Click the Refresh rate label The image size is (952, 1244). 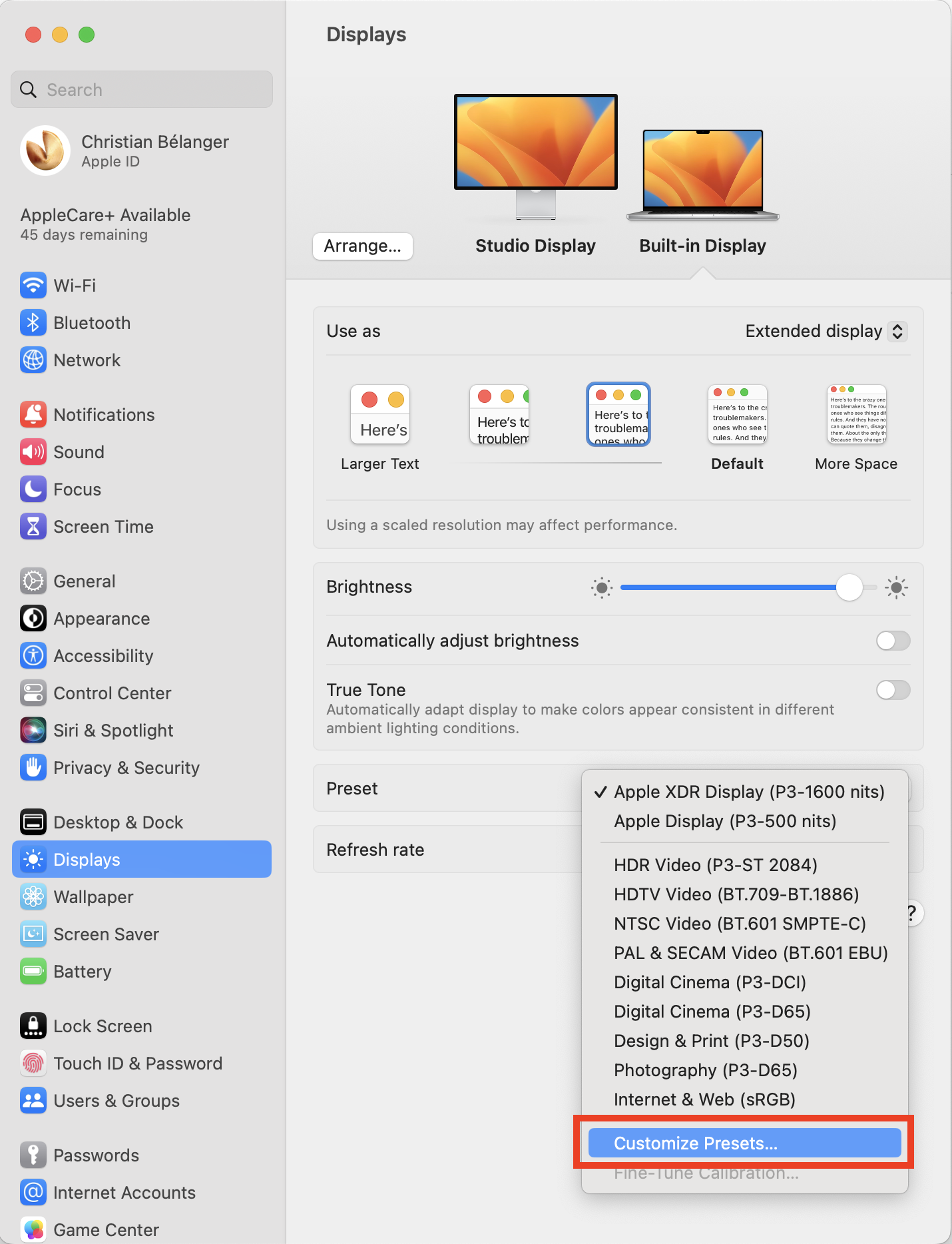click(375, 850)
